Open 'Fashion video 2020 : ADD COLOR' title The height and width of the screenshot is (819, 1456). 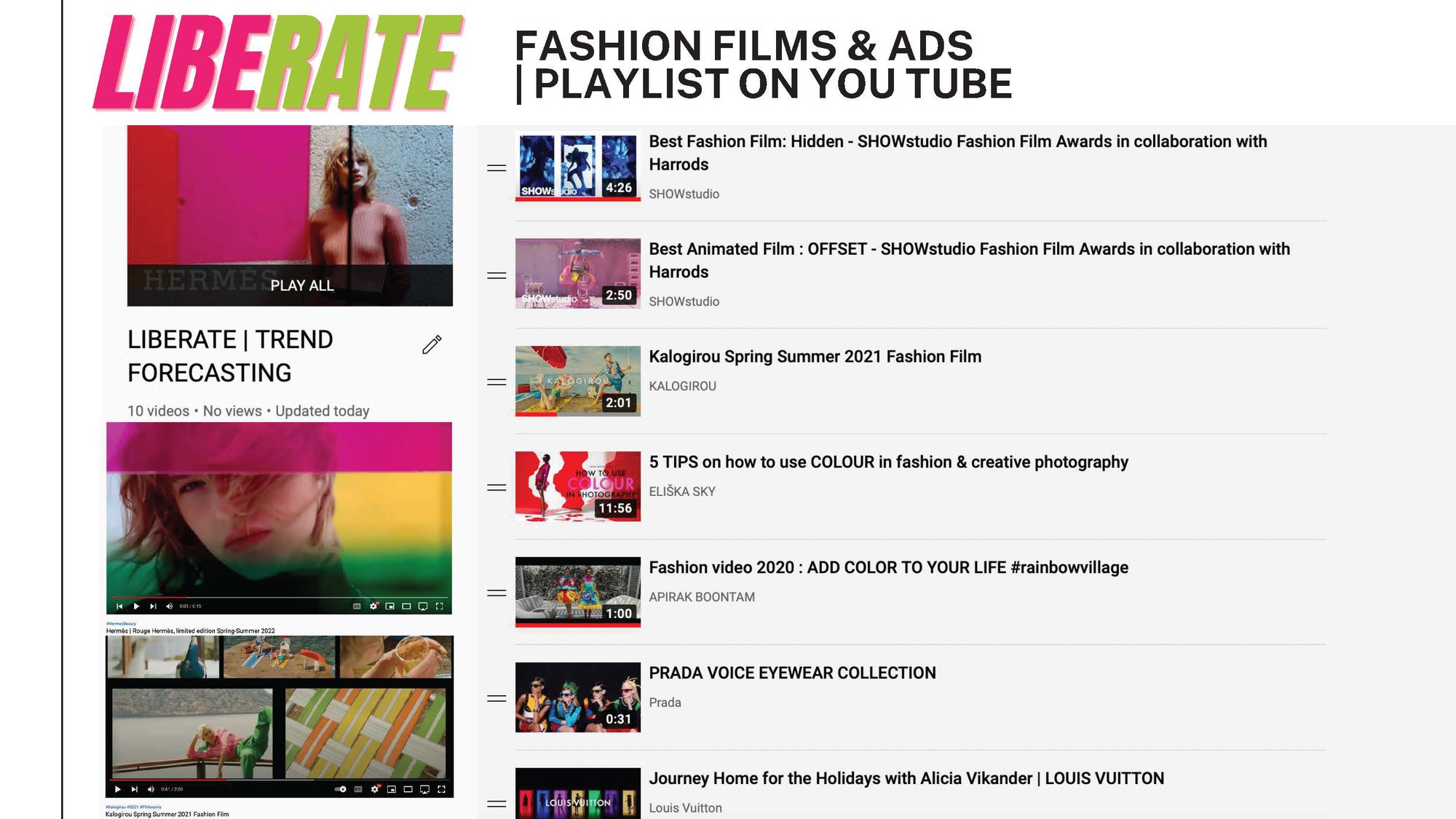tap(888, 568)
